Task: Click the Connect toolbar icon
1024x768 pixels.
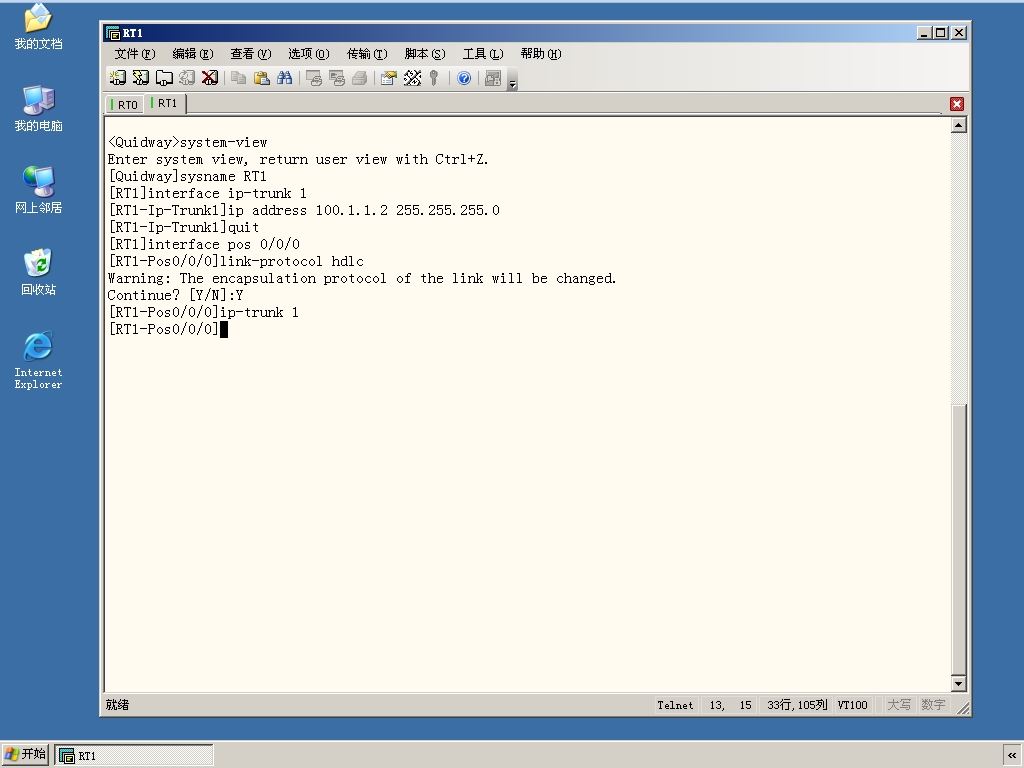Action: point(118,78)
